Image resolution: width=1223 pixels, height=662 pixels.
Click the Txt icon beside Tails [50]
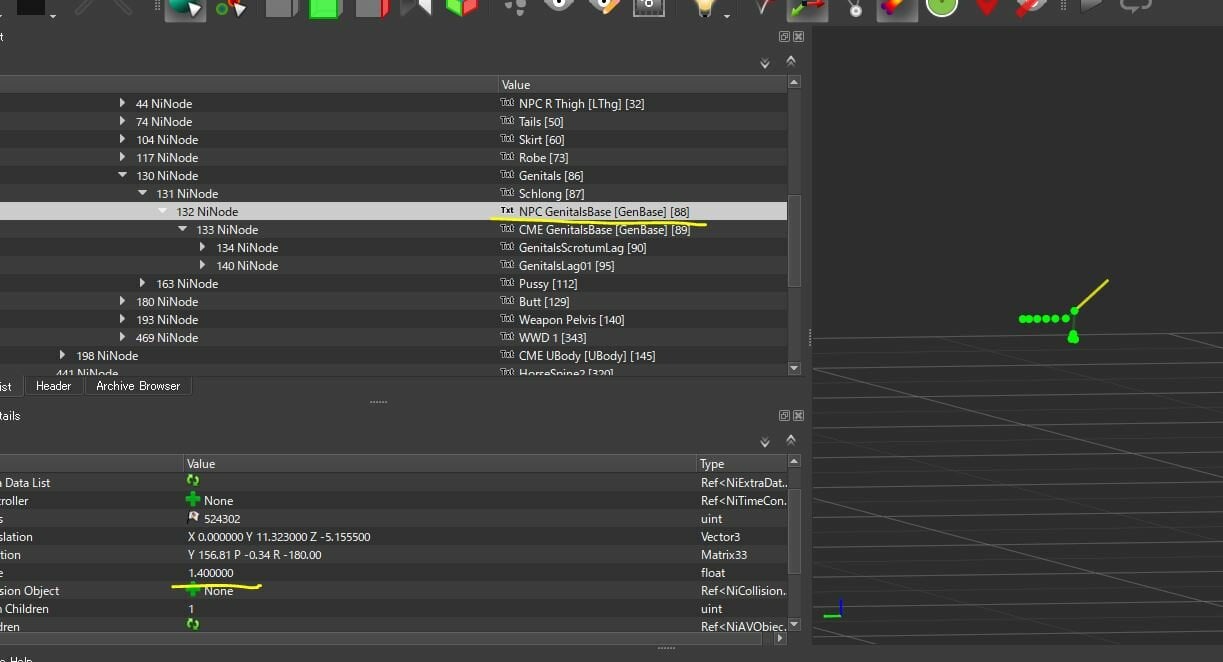[x=507, y=121]
